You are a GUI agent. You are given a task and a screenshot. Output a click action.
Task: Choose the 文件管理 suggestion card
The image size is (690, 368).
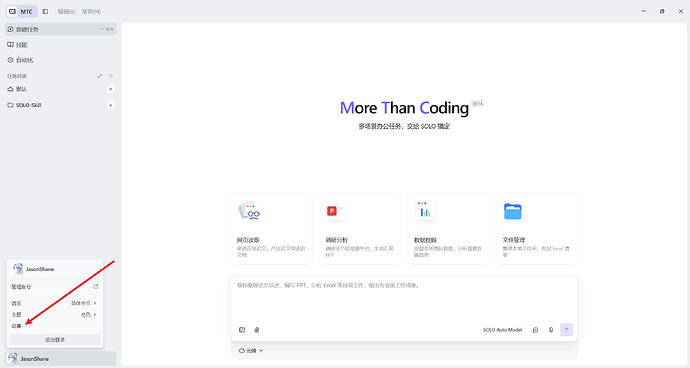537,228
